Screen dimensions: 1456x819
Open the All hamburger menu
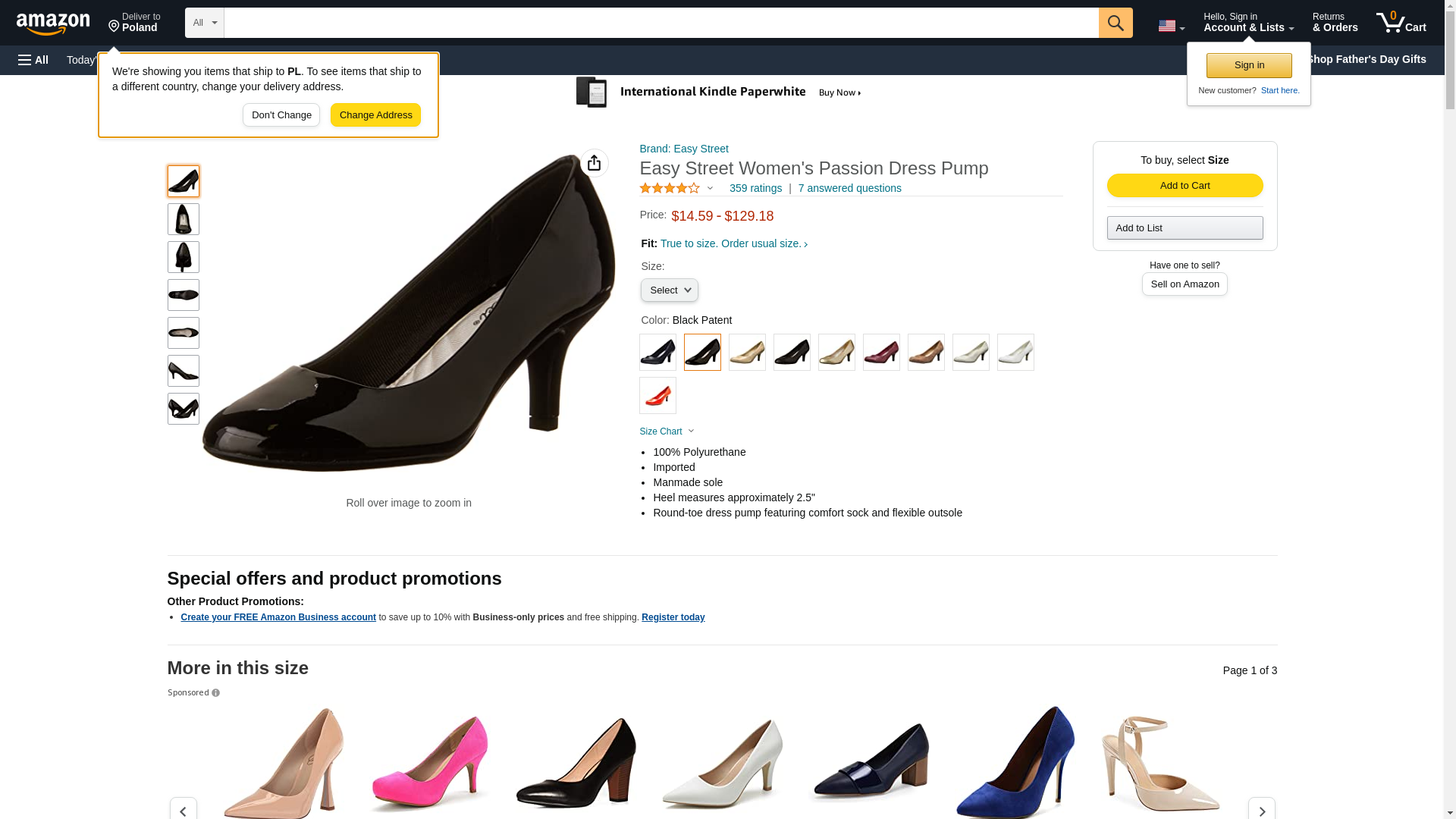click(x=33, y=60)
